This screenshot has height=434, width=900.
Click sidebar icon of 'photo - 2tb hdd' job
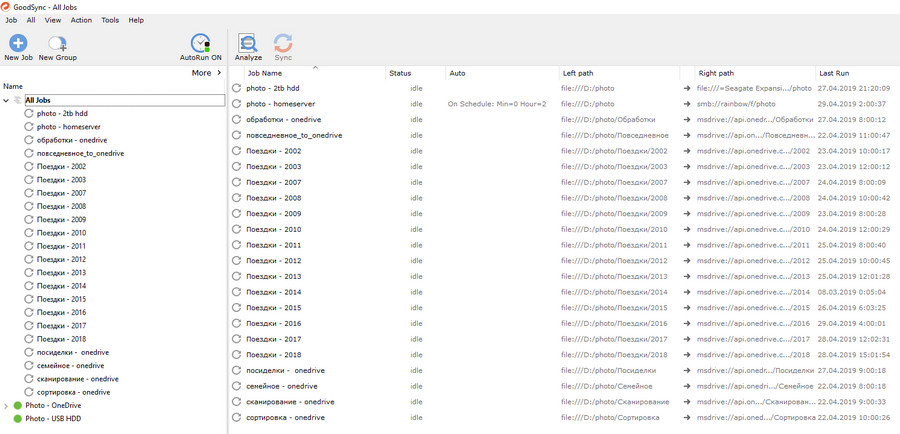pyautogui.click(x=29, y=114)
